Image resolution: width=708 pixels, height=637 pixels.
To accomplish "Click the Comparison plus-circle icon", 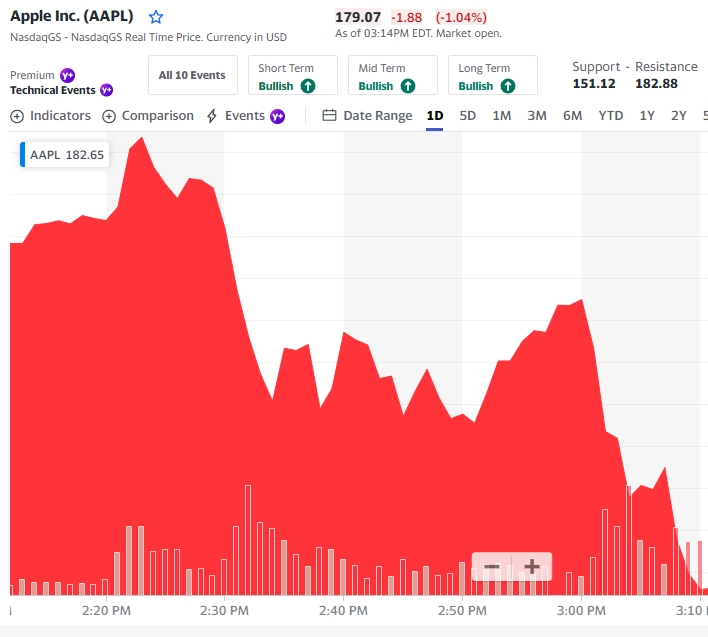I will [109, 116].
